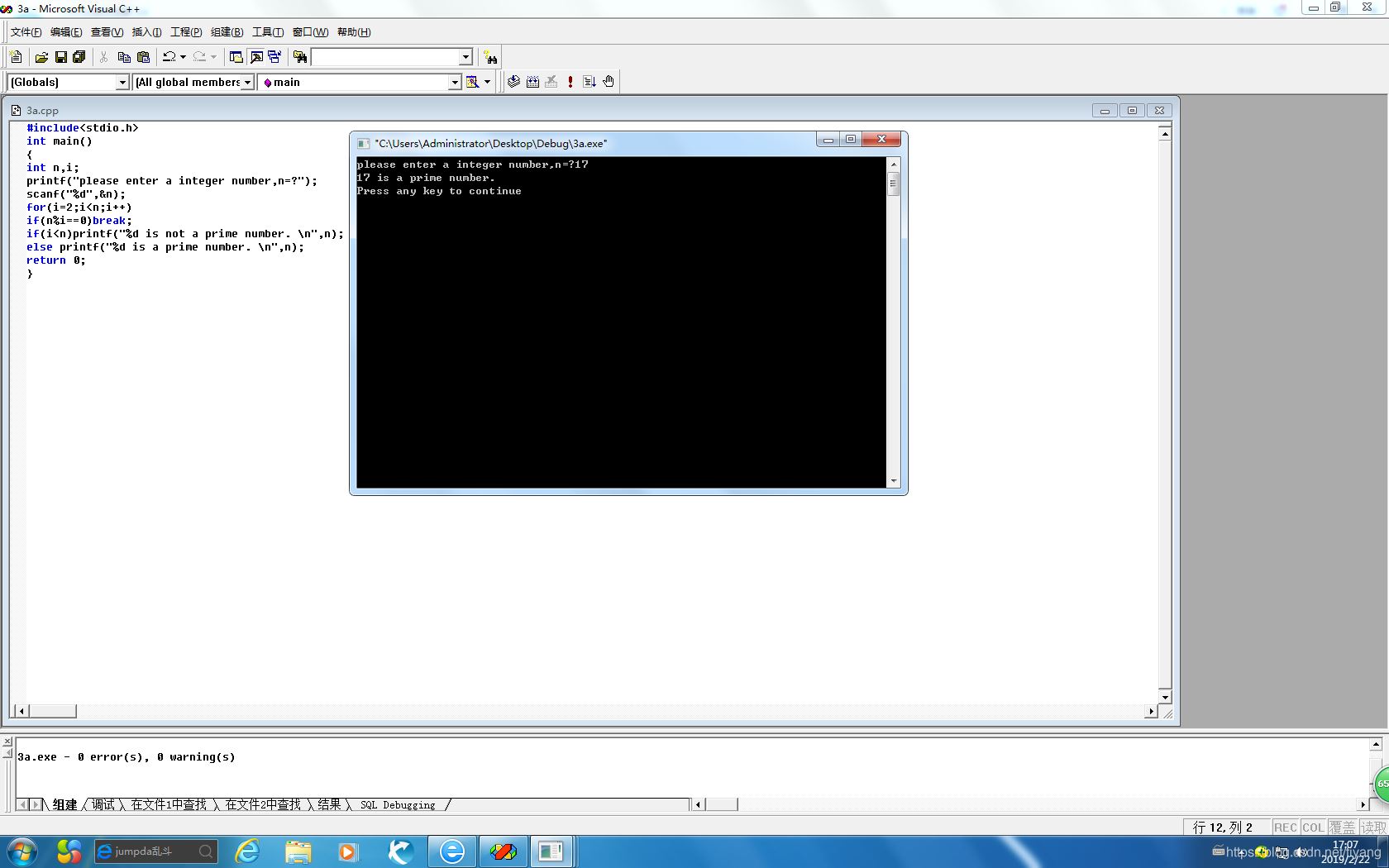Open the 插入 menu

pos(146,32)
